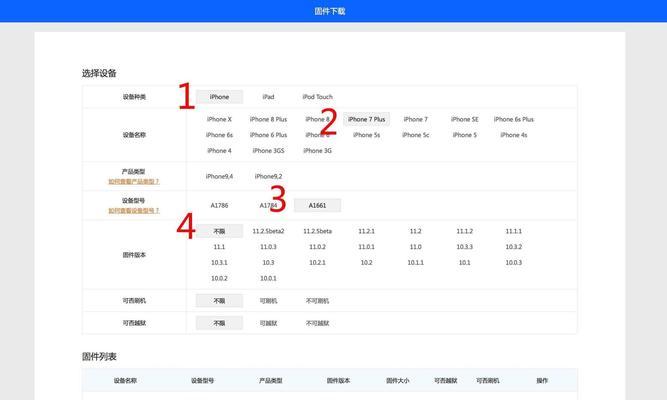Viewport: 667px width, 400px height.
Task: Pick firmware version 10.3.2
Action: 514,247
